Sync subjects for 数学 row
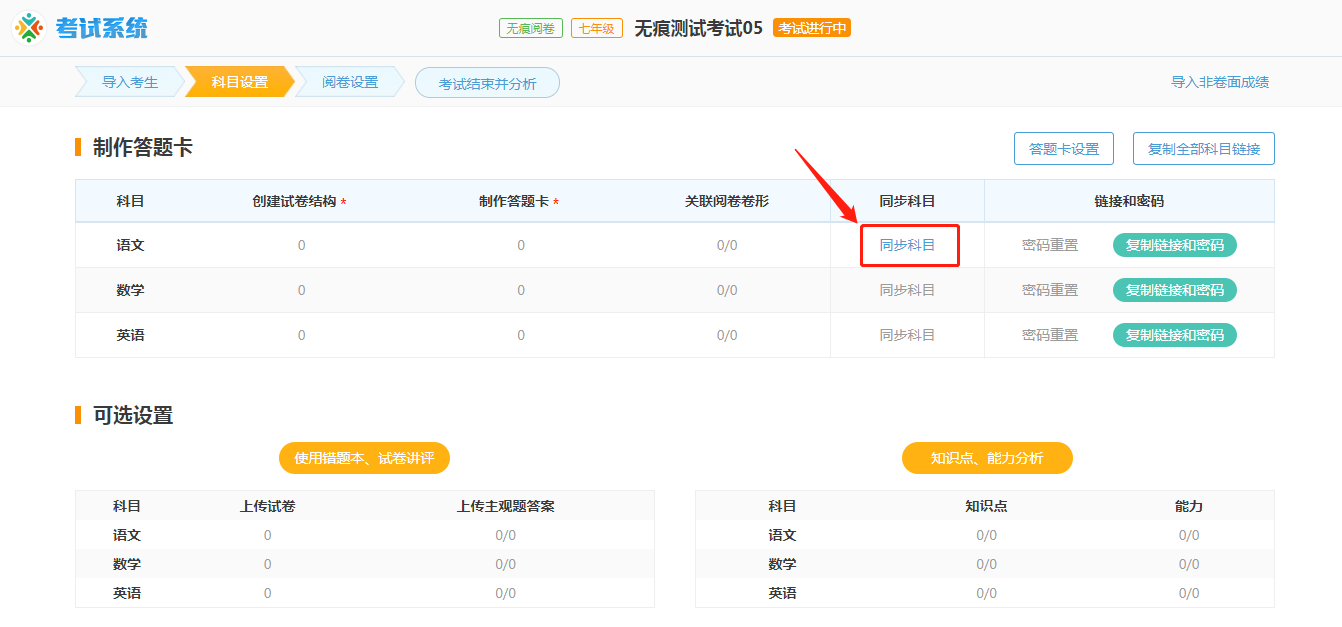 908,289
